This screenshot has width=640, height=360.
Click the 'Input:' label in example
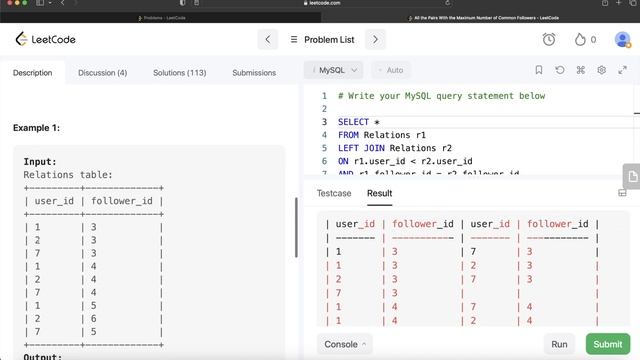pos(40,162)
